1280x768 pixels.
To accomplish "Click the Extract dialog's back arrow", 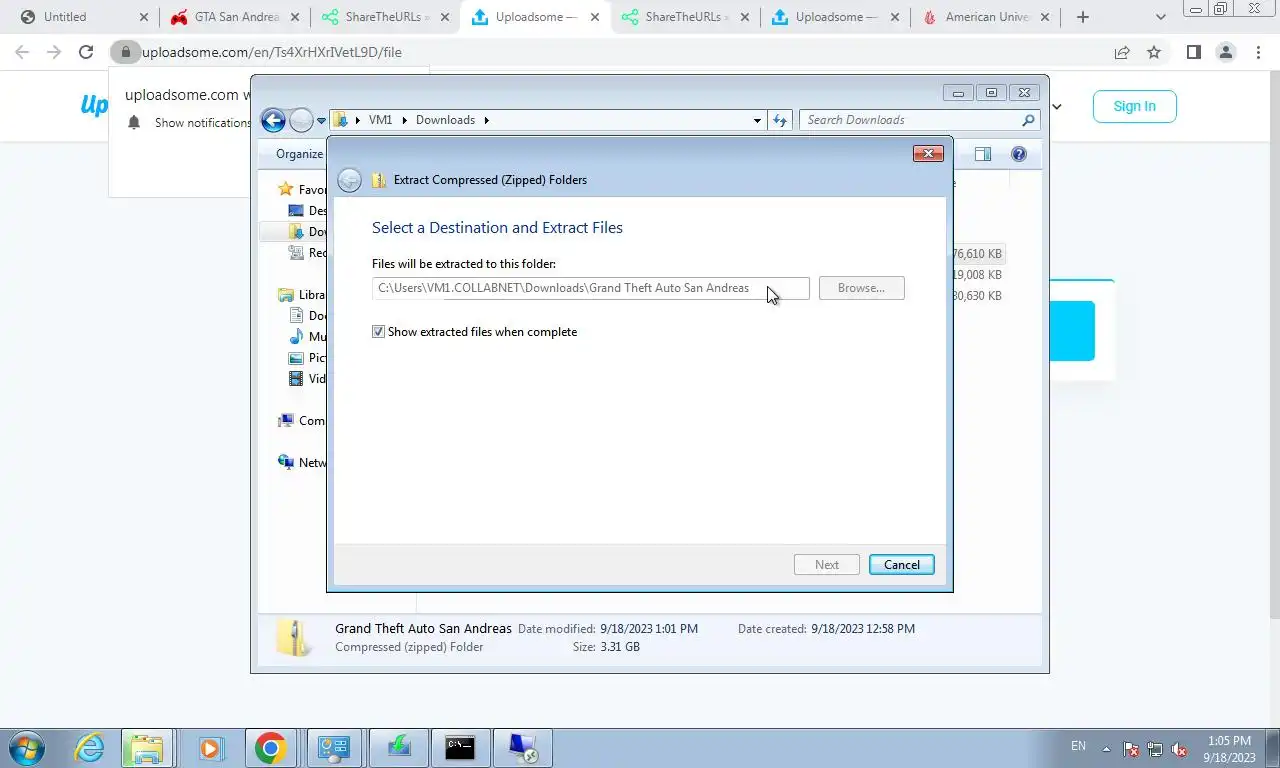I will [x=349, y=180].
